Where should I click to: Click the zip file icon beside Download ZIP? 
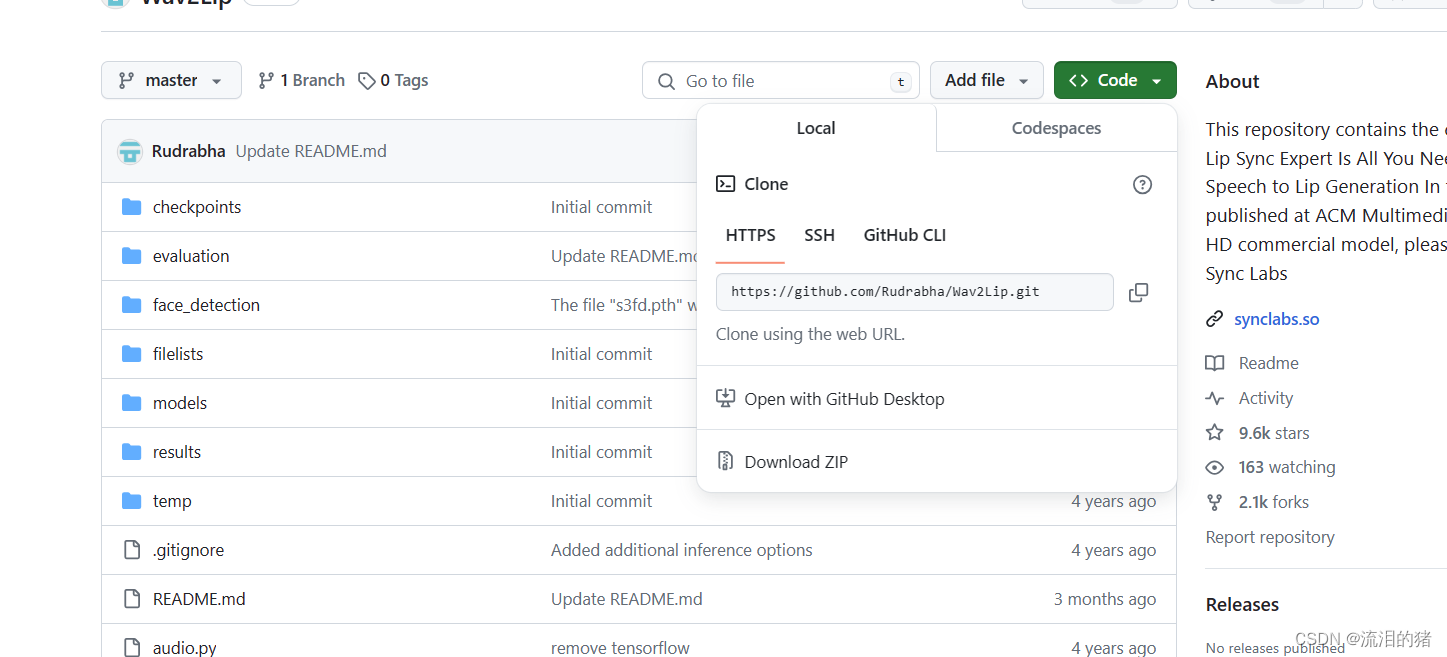(x=726, y=461)
